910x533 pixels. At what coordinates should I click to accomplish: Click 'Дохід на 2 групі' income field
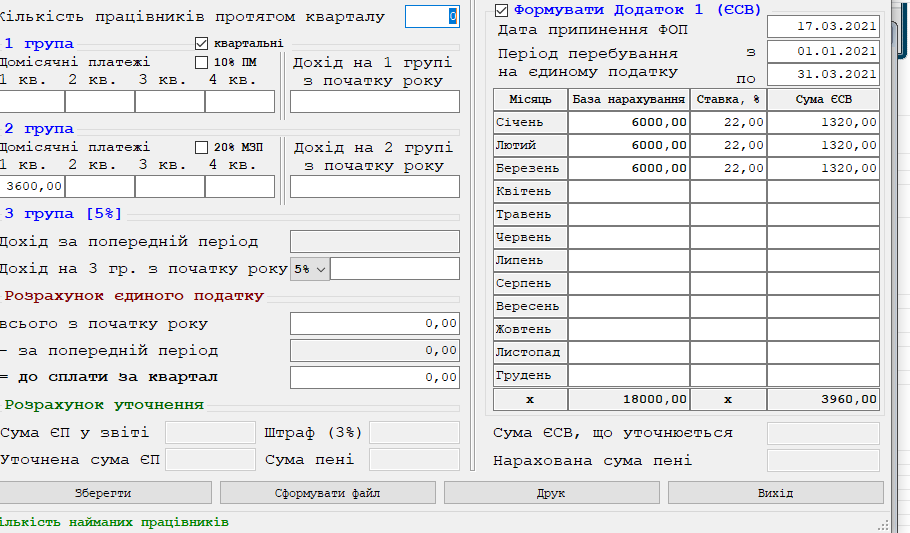(x=375, y=187)
